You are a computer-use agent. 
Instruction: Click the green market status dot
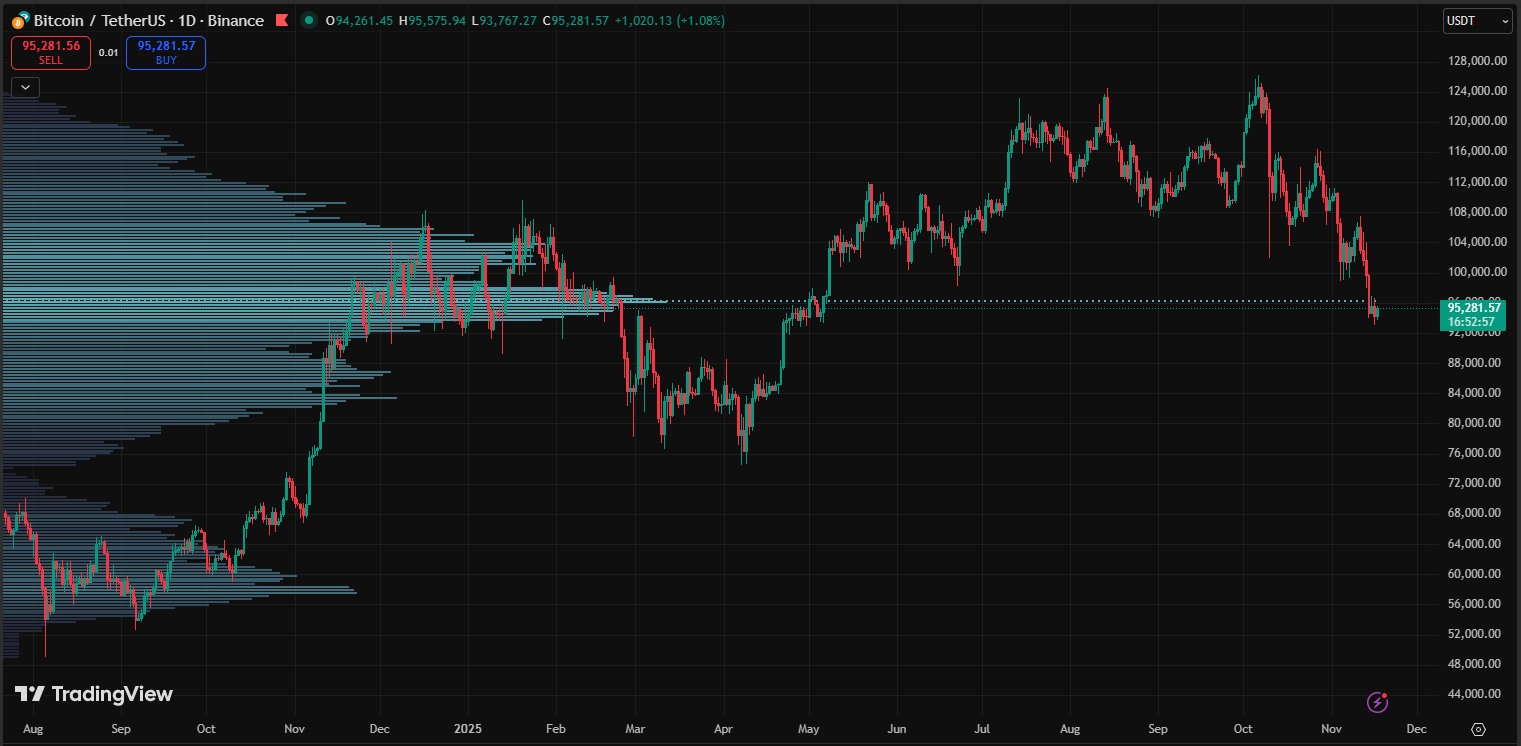pos(309,20)
